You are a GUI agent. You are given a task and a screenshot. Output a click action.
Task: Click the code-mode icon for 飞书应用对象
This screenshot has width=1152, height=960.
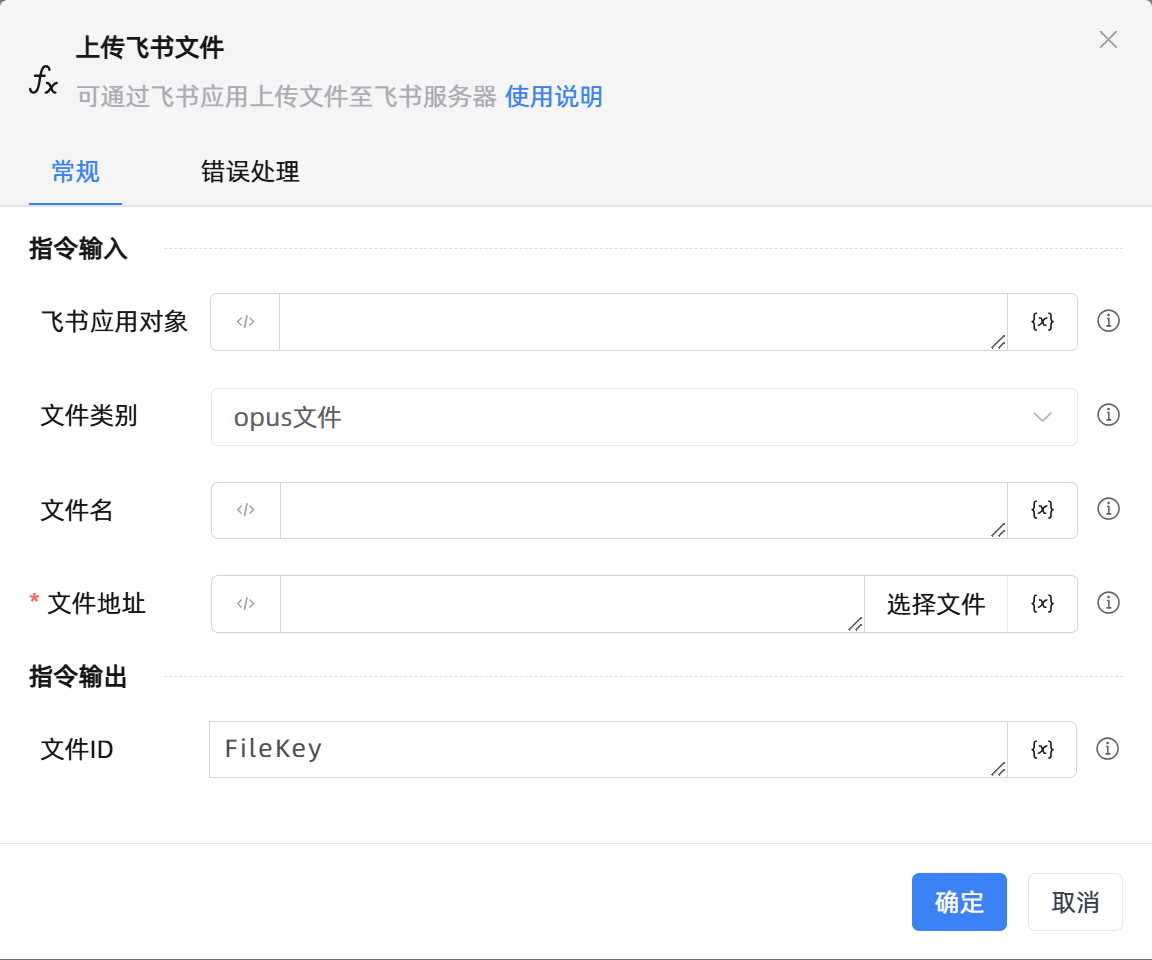(245, 322)
